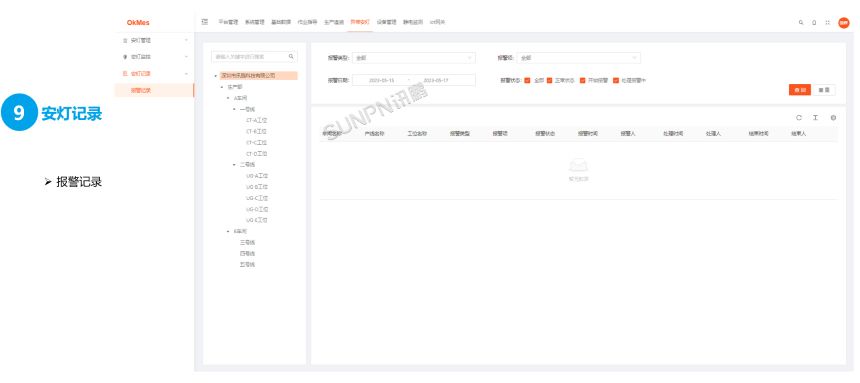Toggle the 处理报警中 checkbox

(x=616, y=80)
